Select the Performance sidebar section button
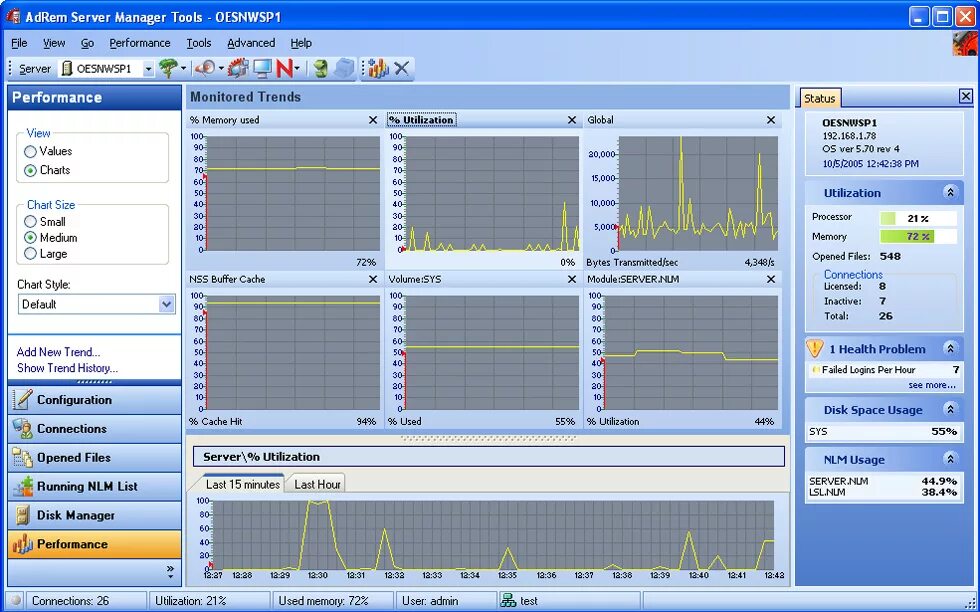 pyautogui.click(x=94, y=544)
